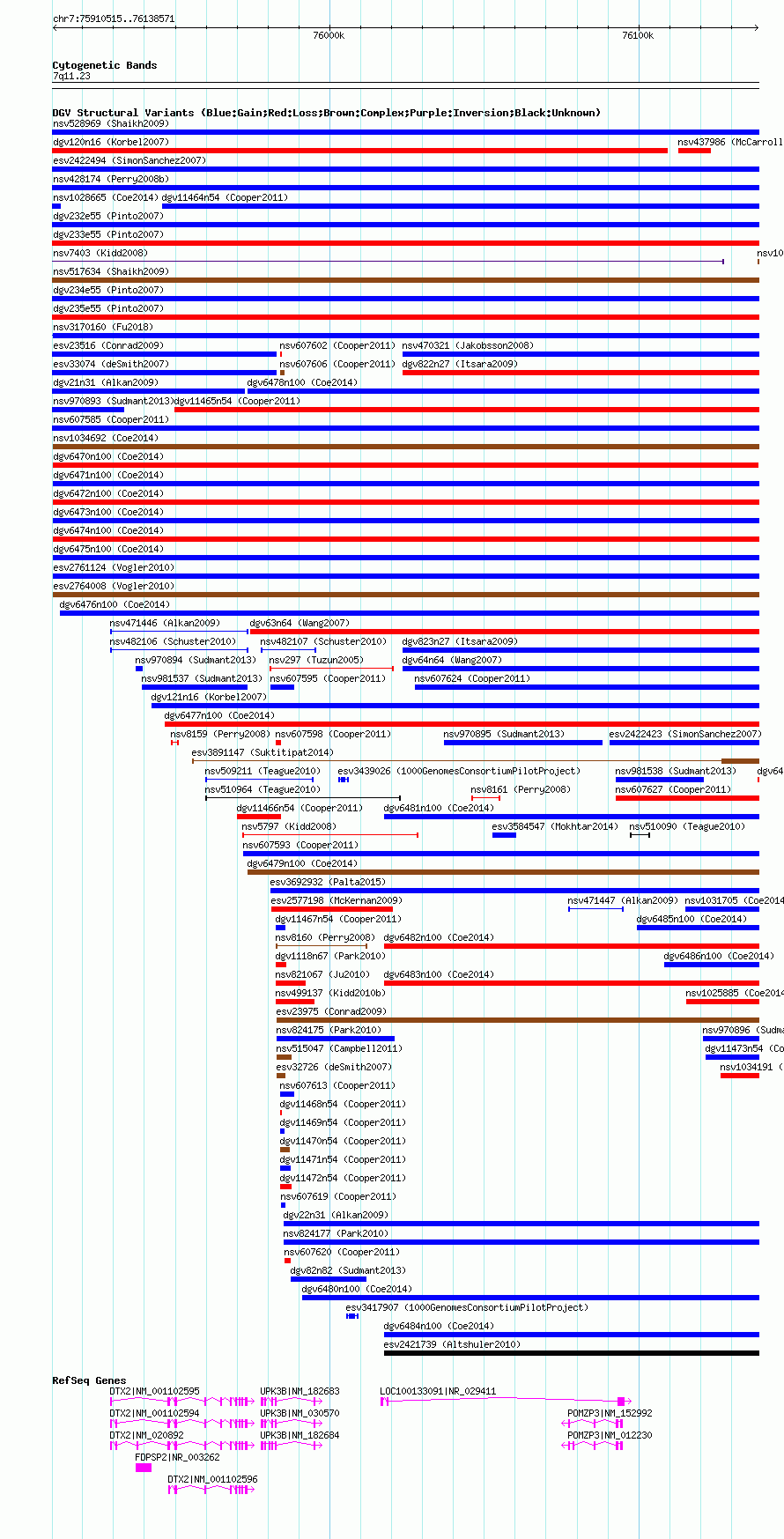
Task: Open nsv509211 (Teague2010) label
Action: coord(263,771)
